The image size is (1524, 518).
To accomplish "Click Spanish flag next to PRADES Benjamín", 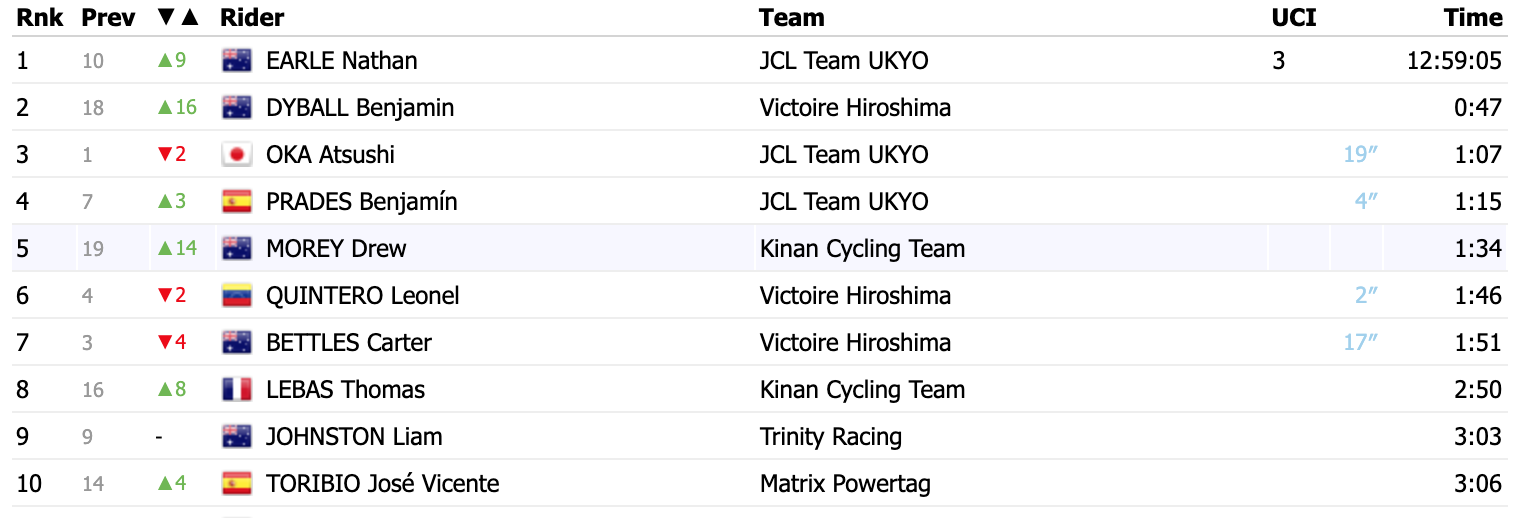I will [236, 201].
